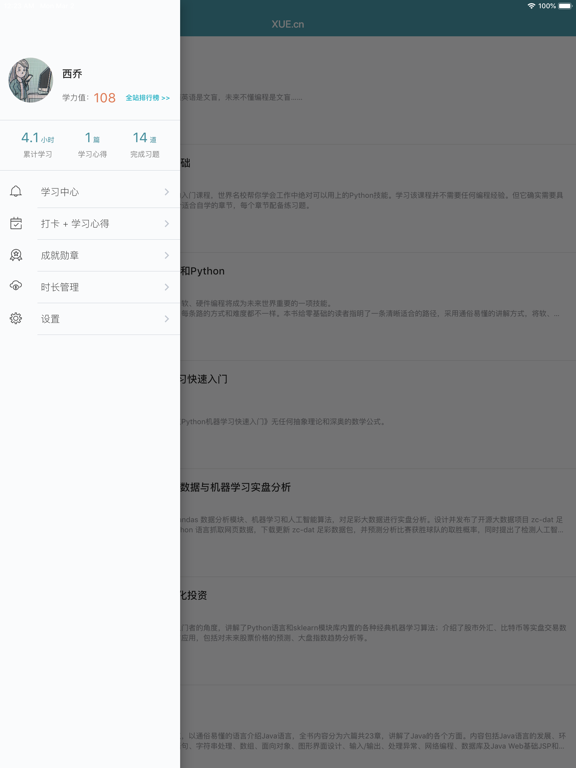Open the 学习中心 menu entry

90,192
